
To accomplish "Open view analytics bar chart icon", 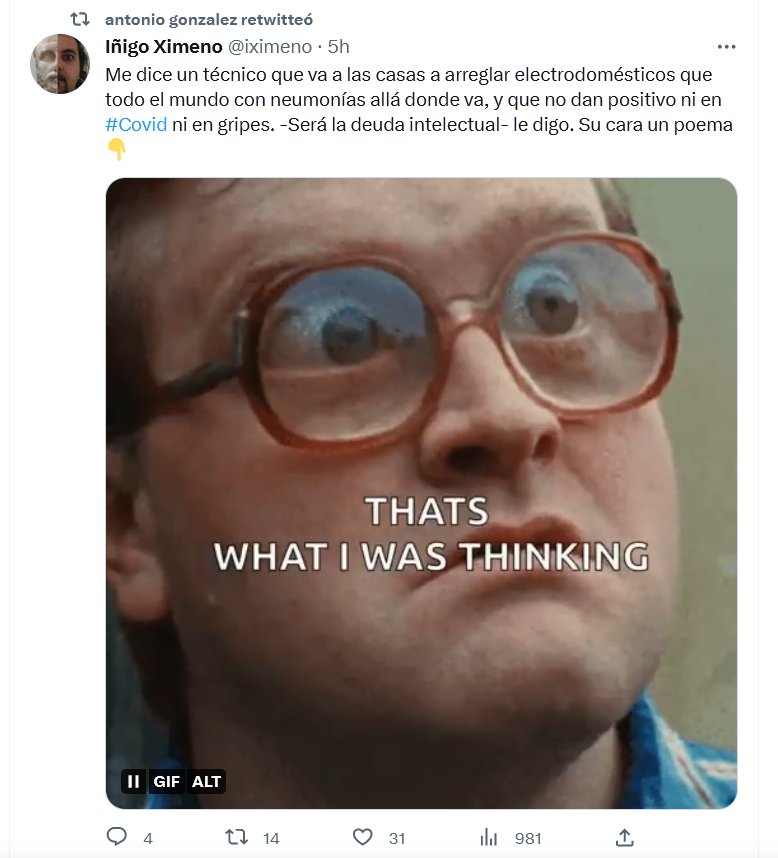I will point(488,837).
